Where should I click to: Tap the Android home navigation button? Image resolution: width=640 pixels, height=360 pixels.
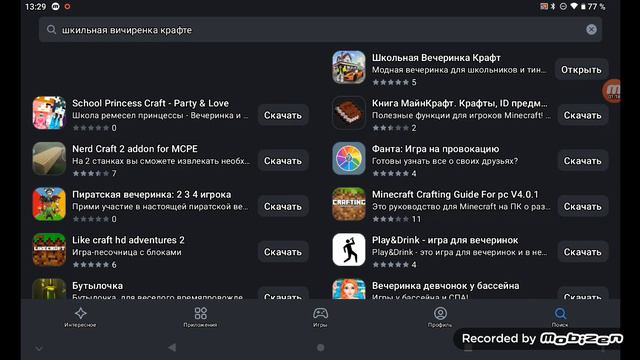coord(320,347)
